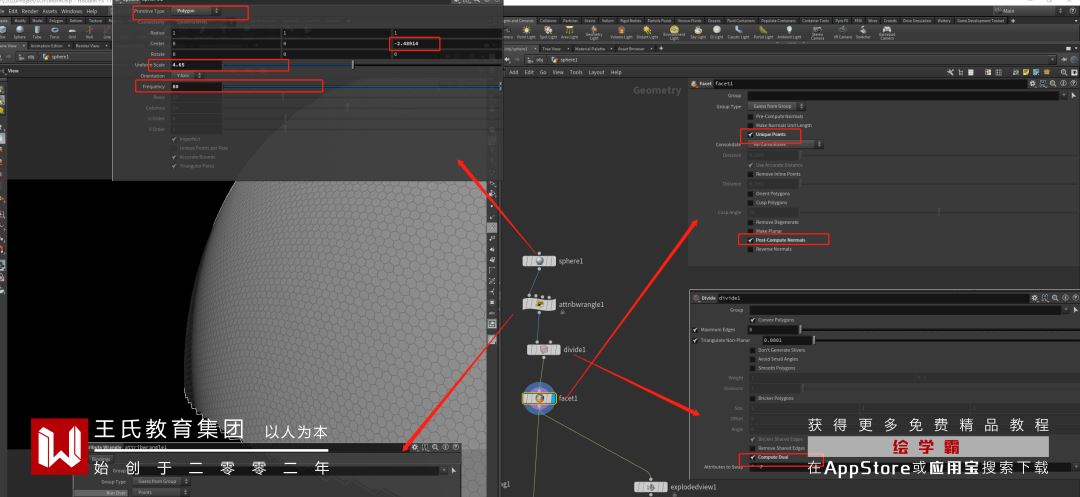Screen dimensions: 1080x497
Task: Open the Rigid Bodies shelf tab
Action: [x=630, y=21]
